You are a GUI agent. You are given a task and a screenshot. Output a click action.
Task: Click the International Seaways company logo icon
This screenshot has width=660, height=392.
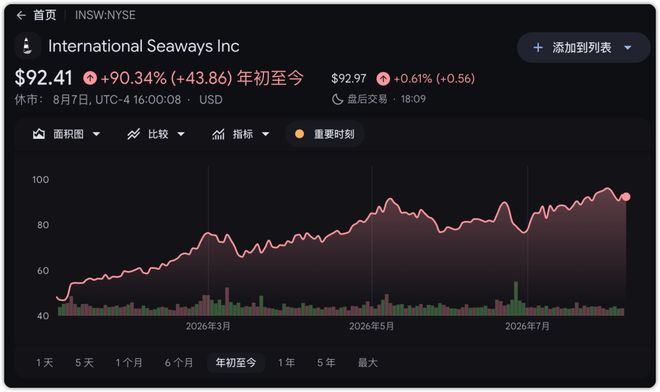[27, 45]
